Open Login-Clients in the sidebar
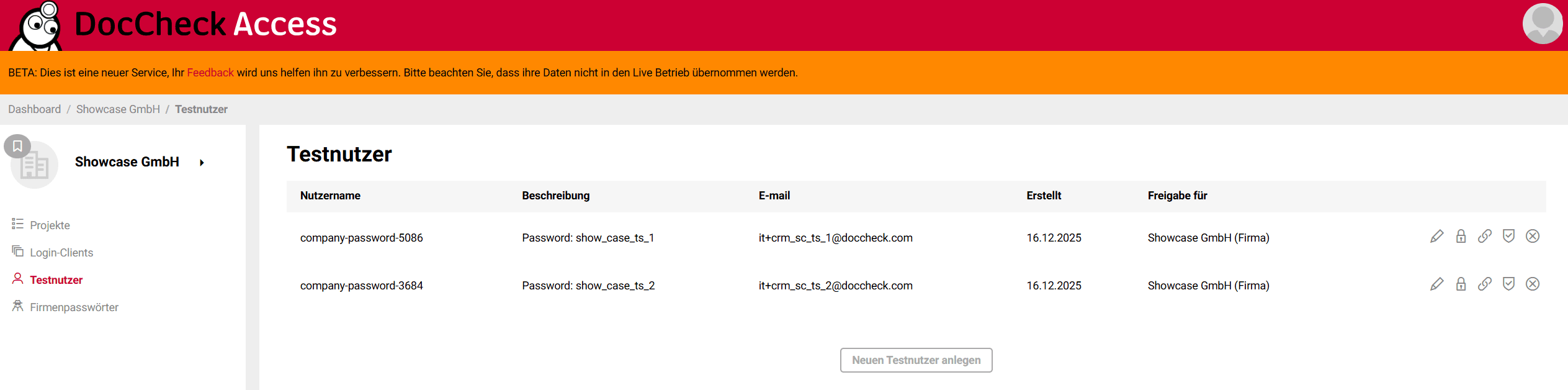 click(x=61, y=253)
